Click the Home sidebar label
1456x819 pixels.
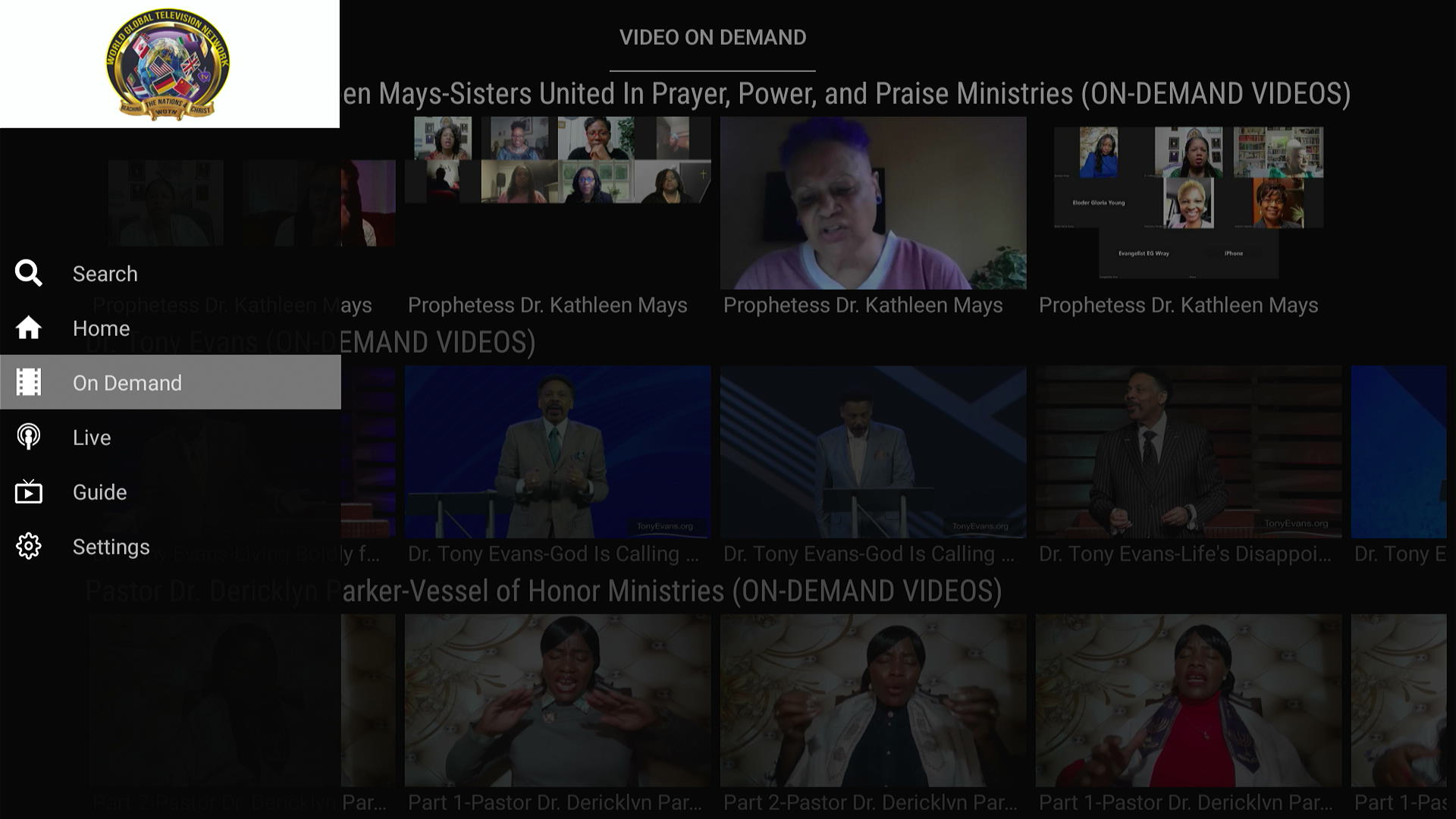pos(101,328)
